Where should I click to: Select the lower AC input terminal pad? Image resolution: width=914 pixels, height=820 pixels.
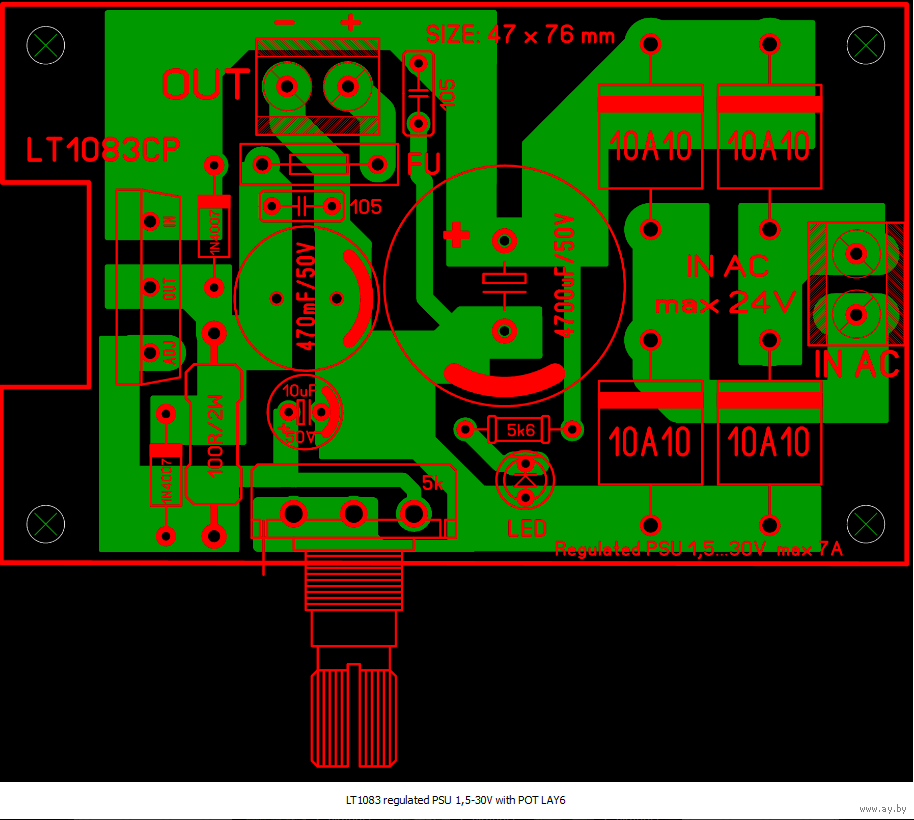(856, 315)
